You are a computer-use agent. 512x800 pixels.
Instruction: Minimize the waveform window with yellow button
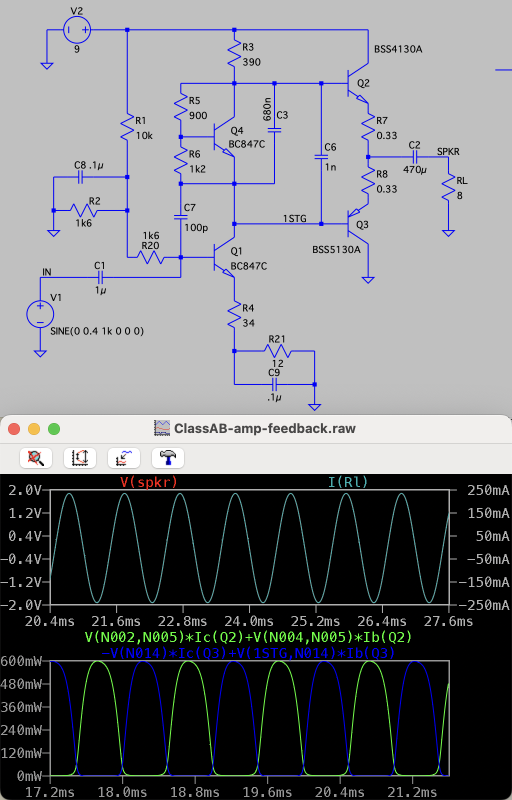point(34,429)
